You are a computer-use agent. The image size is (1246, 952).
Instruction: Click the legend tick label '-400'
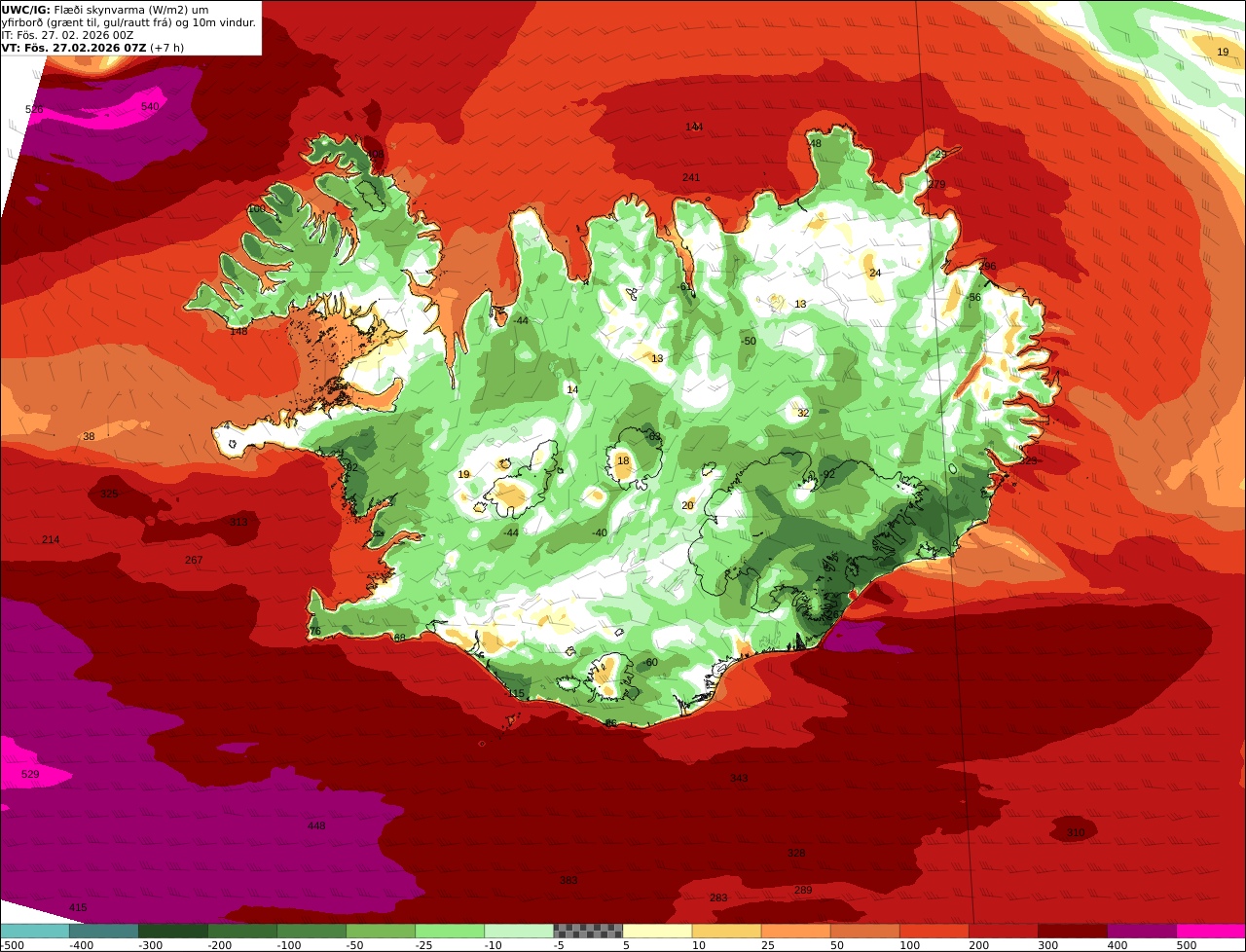tap(81, 945)
